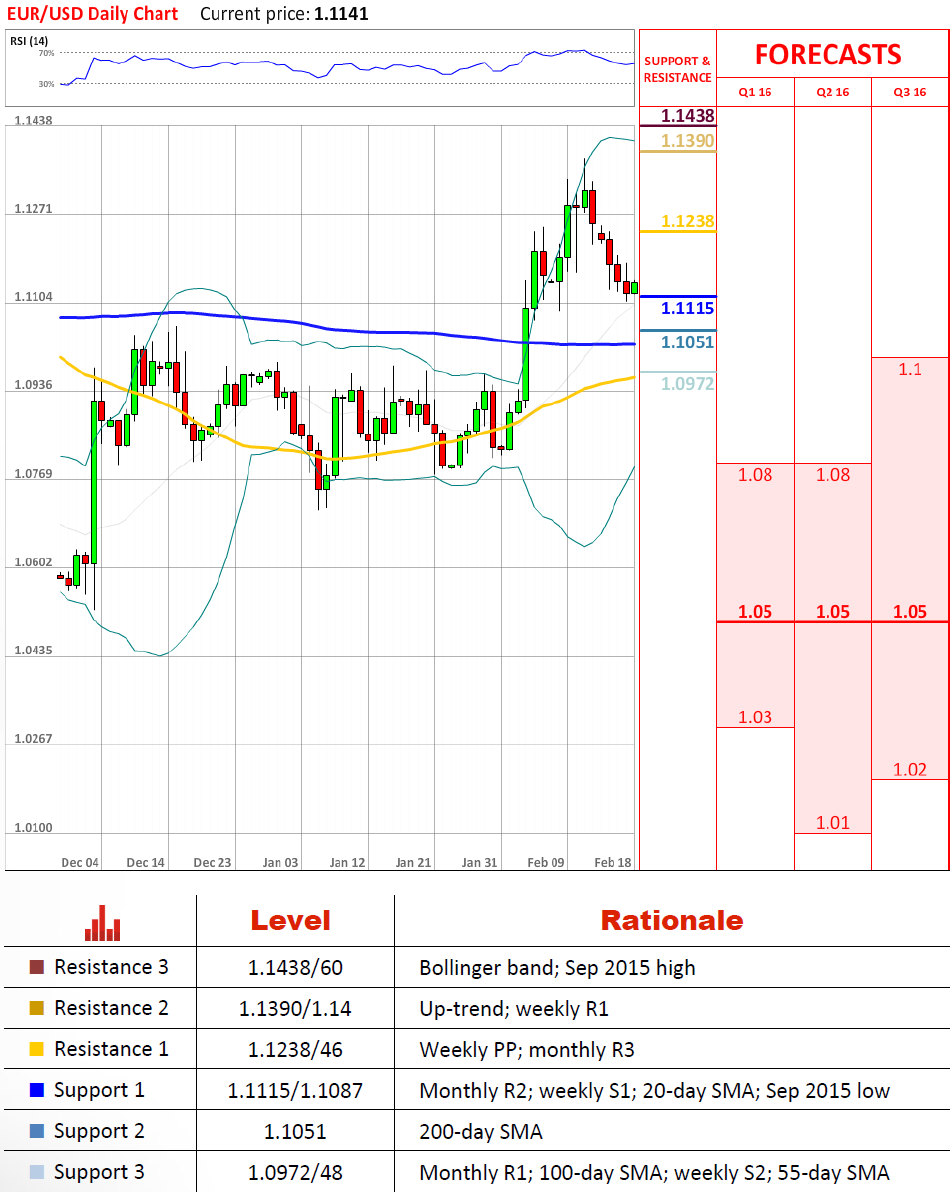952x1192 pixels.
Task: Click the Q3 16 median forecast 1.05
Action: (909, 612)
